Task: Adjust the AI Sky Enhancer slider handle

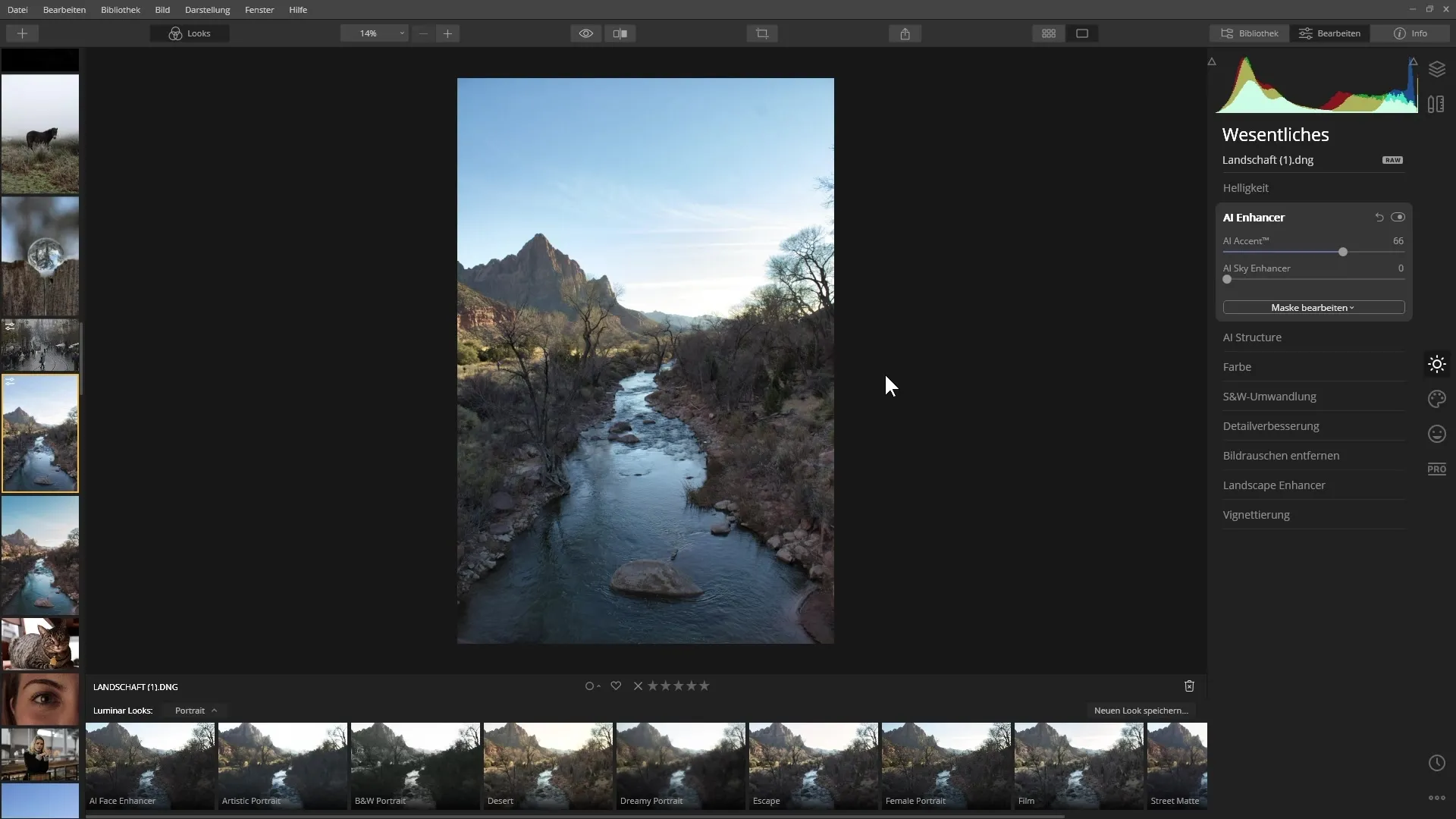Action: (x=1227, y=279)
